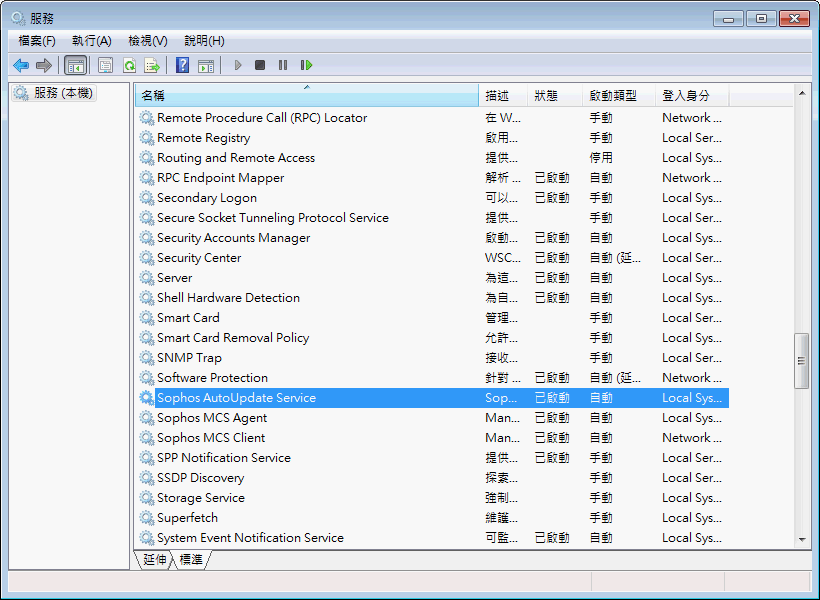The width and height of the screenshot is (820, 600).
Task: Click the services icon in the title bar
Action: (x=18, y=18)
